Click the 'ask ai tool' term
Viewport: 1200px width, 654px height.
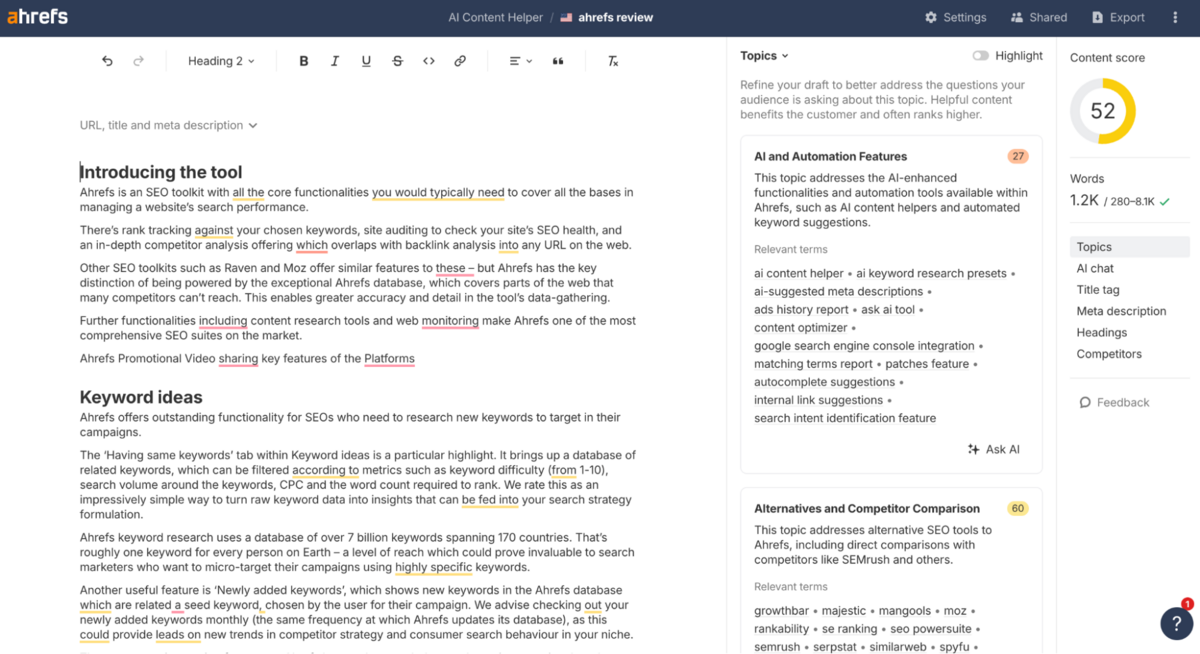coord(888,309)
